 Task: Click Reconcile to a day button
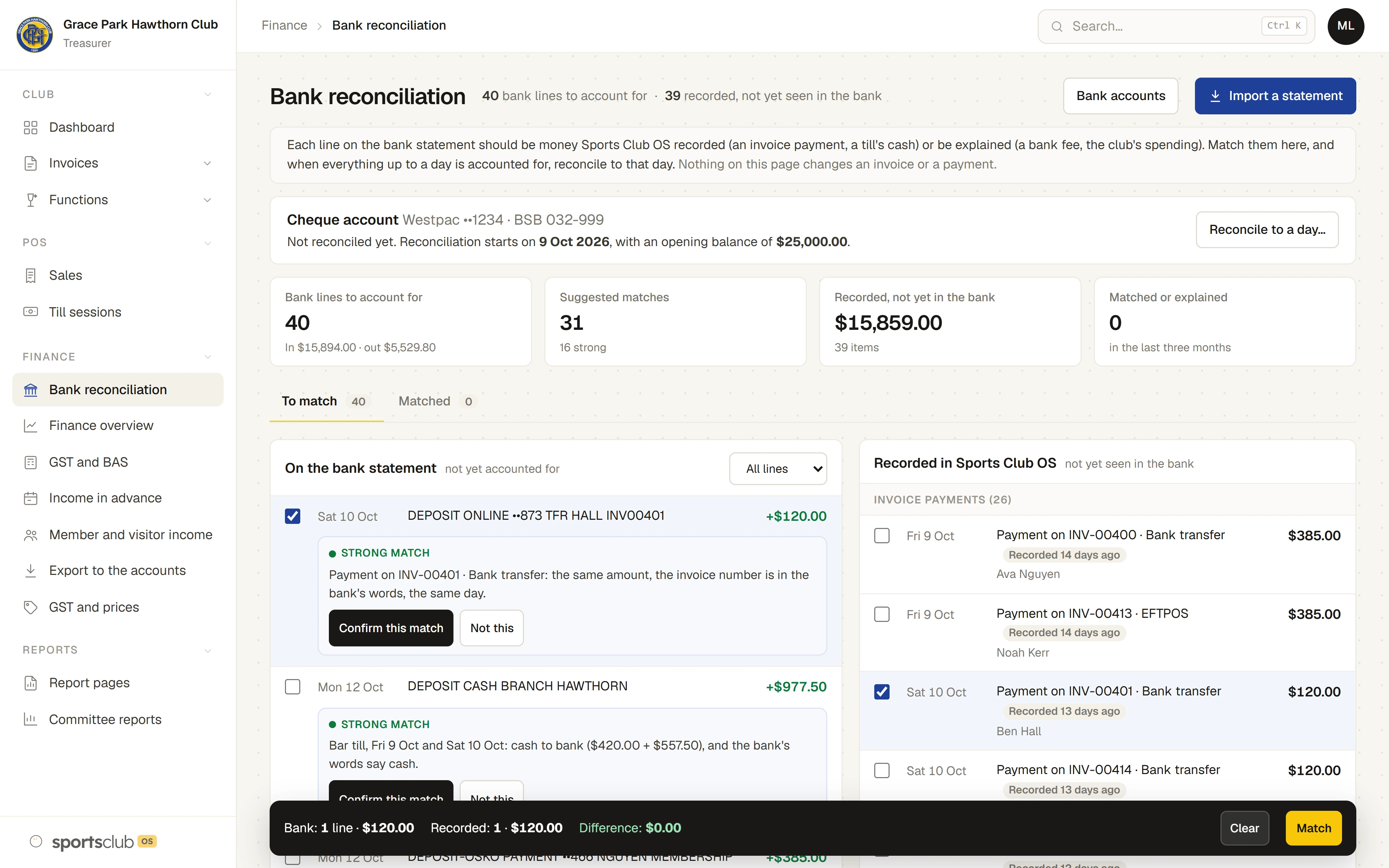1267,230
